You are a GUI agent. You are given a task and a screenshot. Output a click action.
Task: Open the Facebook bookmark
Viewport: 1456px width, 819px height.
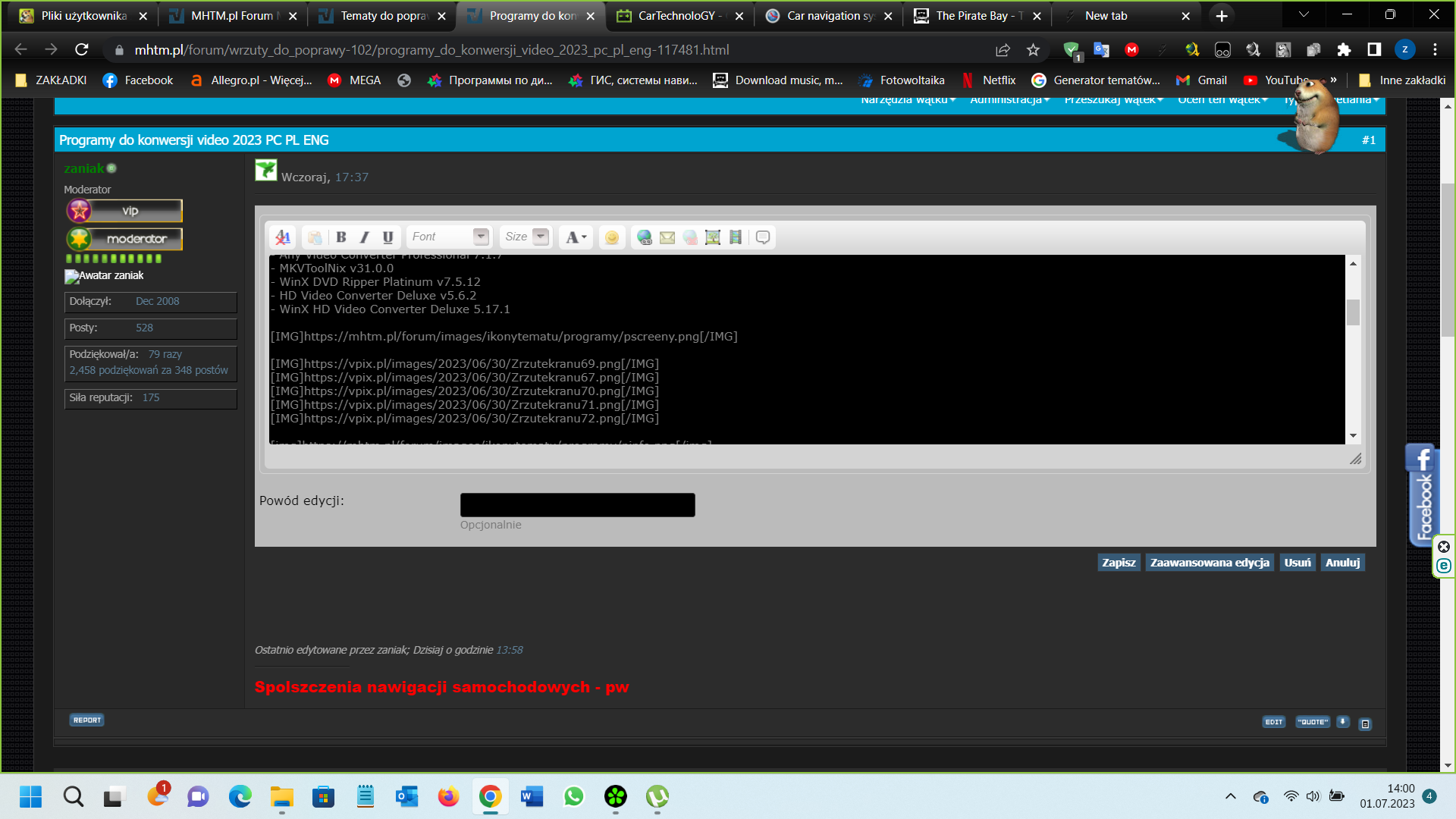coord(137,80)
